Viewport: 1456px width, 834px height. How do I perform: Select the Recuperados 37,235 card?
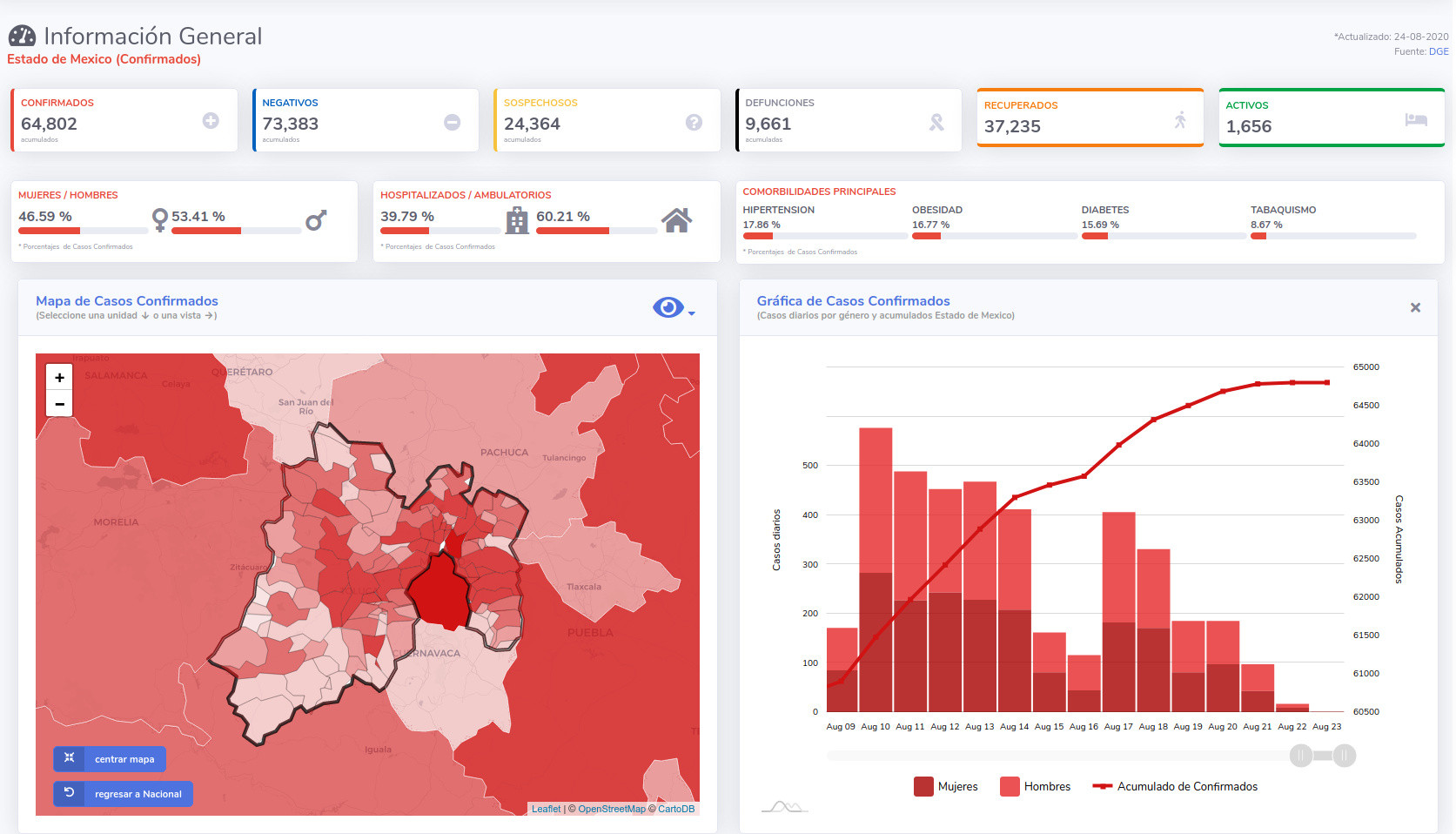pyautogui.click(x=1090, y=118)
